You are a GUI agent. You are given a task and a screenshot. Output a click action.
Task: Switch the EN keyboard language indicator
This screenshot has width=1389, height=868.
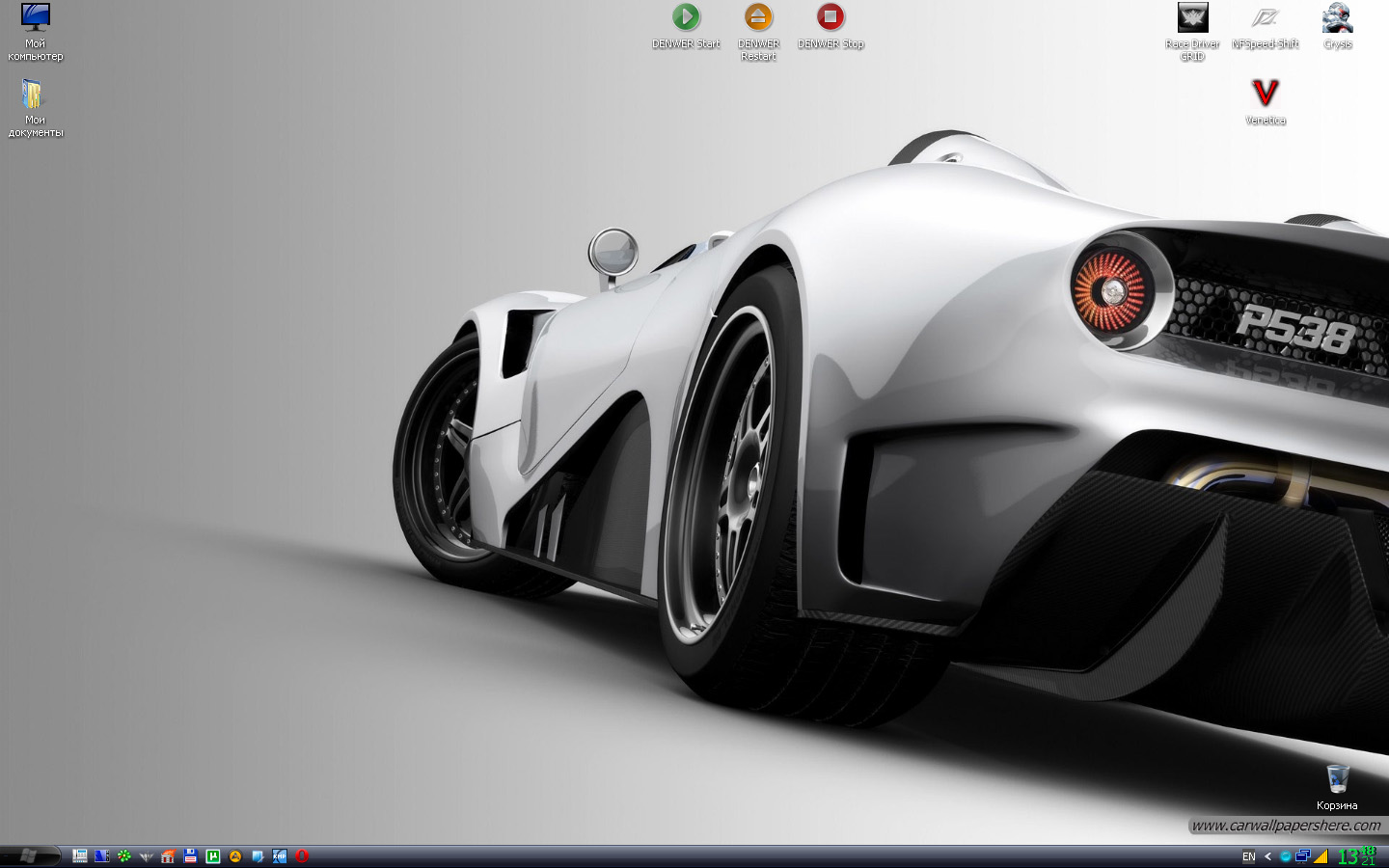coord(1249,856)
